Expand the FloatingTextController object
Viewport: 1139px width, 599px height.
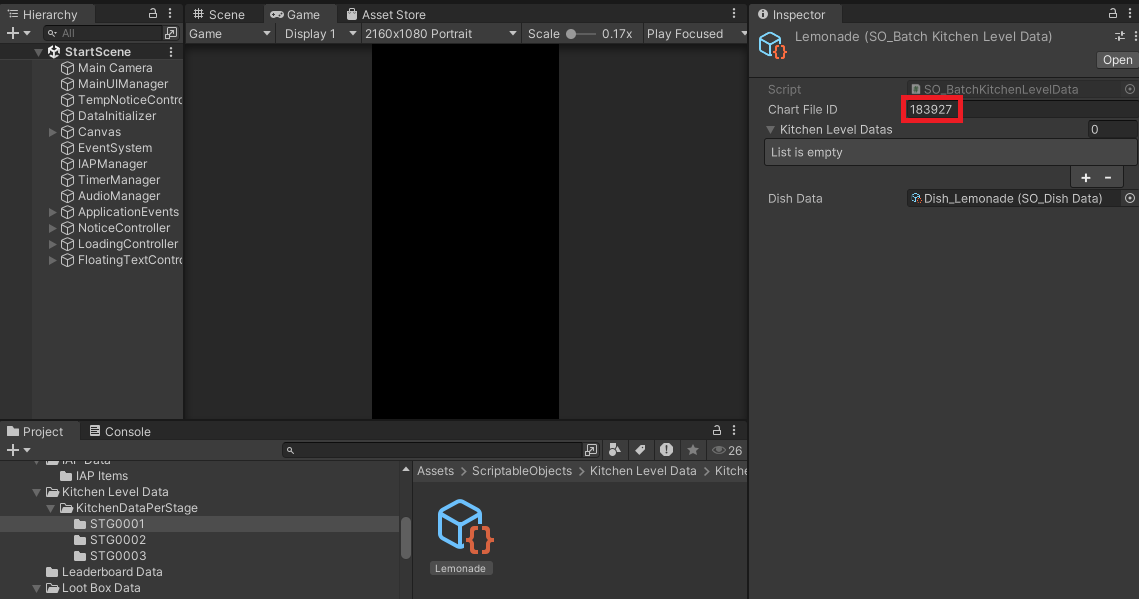[52, 260]
